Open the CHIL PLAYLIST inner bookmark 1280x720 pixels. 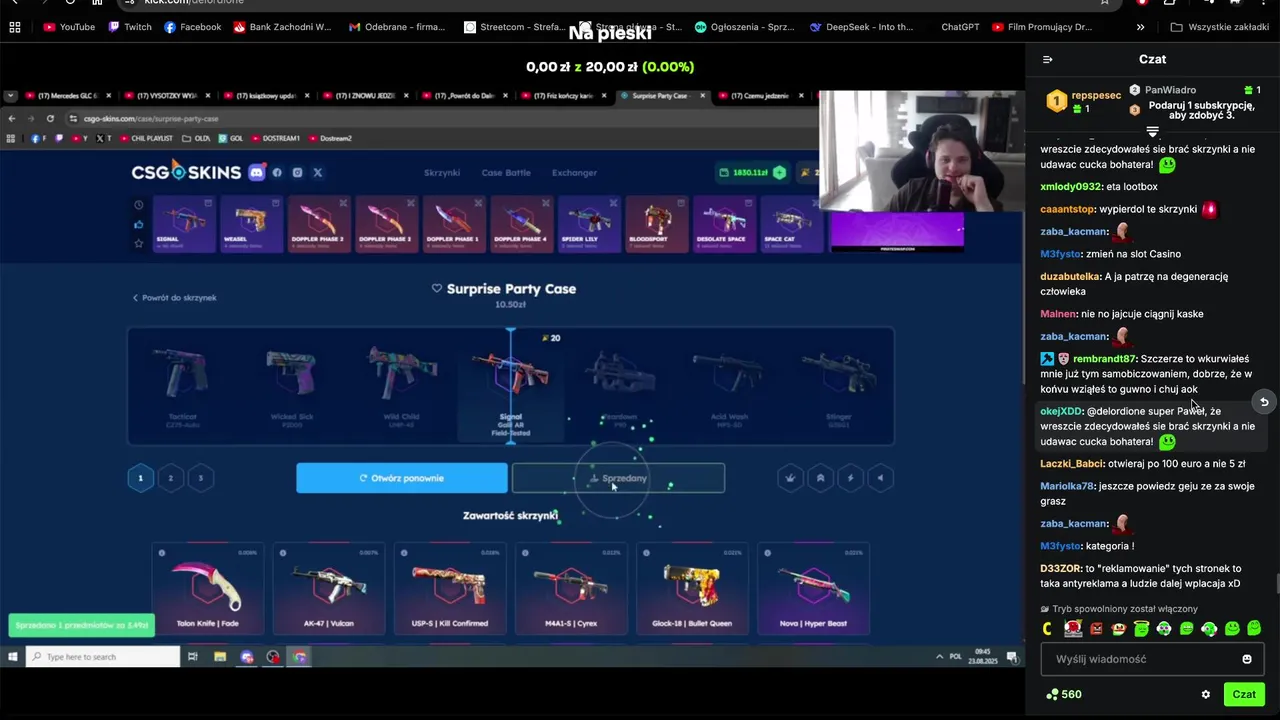pyautogui.click(x=147, y=138)
